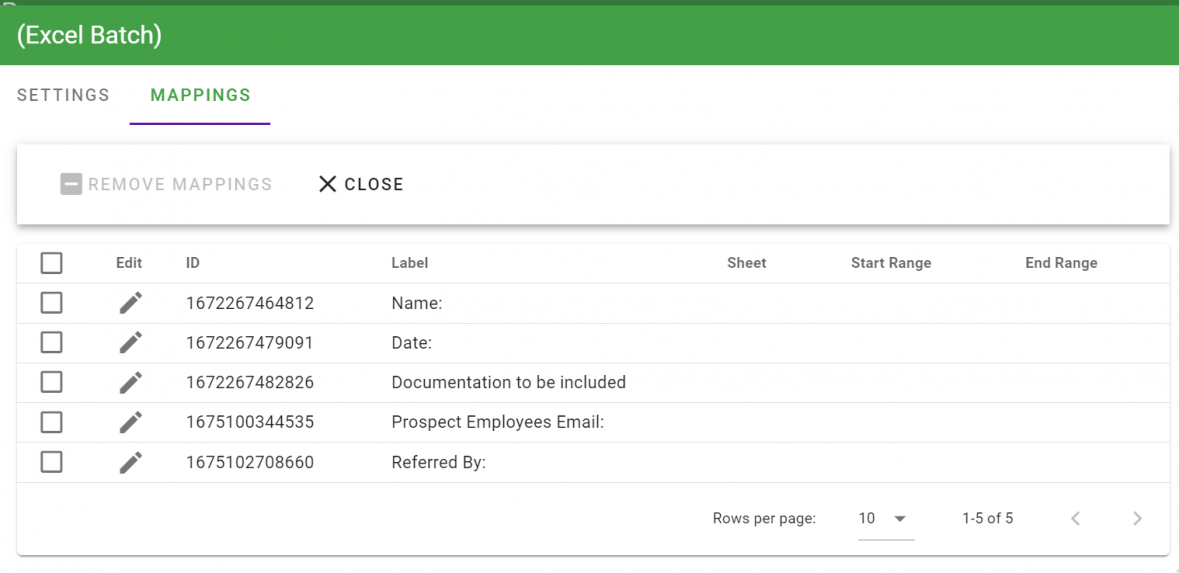Mark the Referred By: row checkbox
This screenshot has height=573, width=1179.
[x=52, y=462]
